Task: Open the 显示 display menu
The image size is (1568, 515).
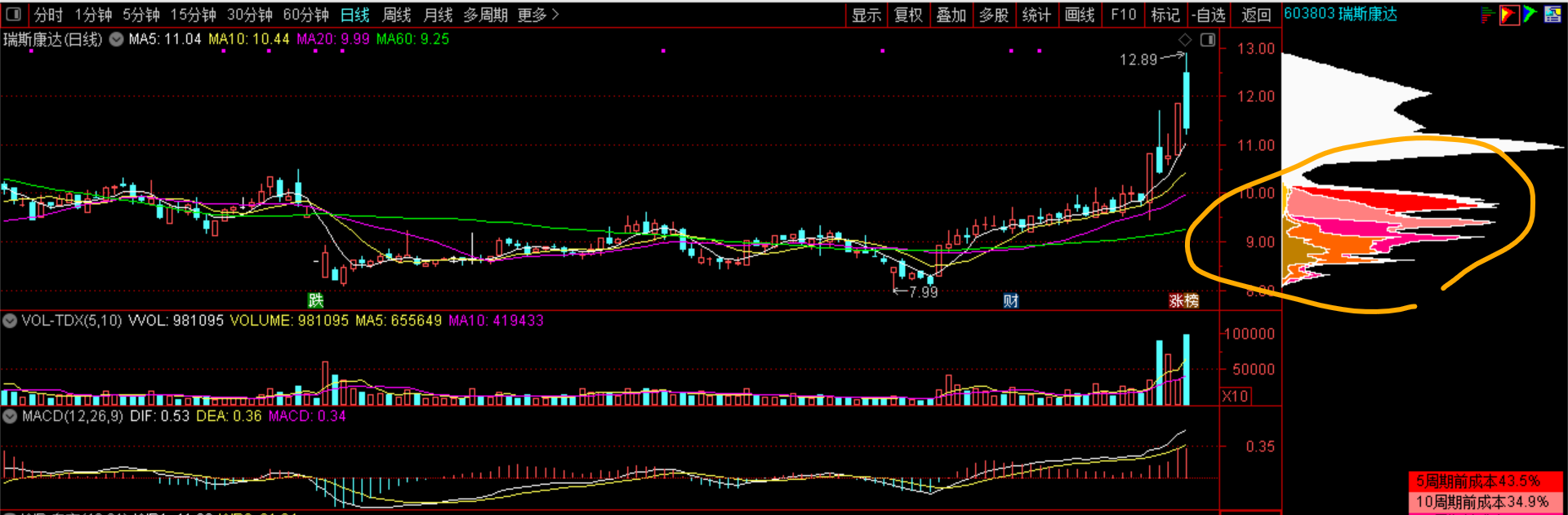Action: [866, 15]
